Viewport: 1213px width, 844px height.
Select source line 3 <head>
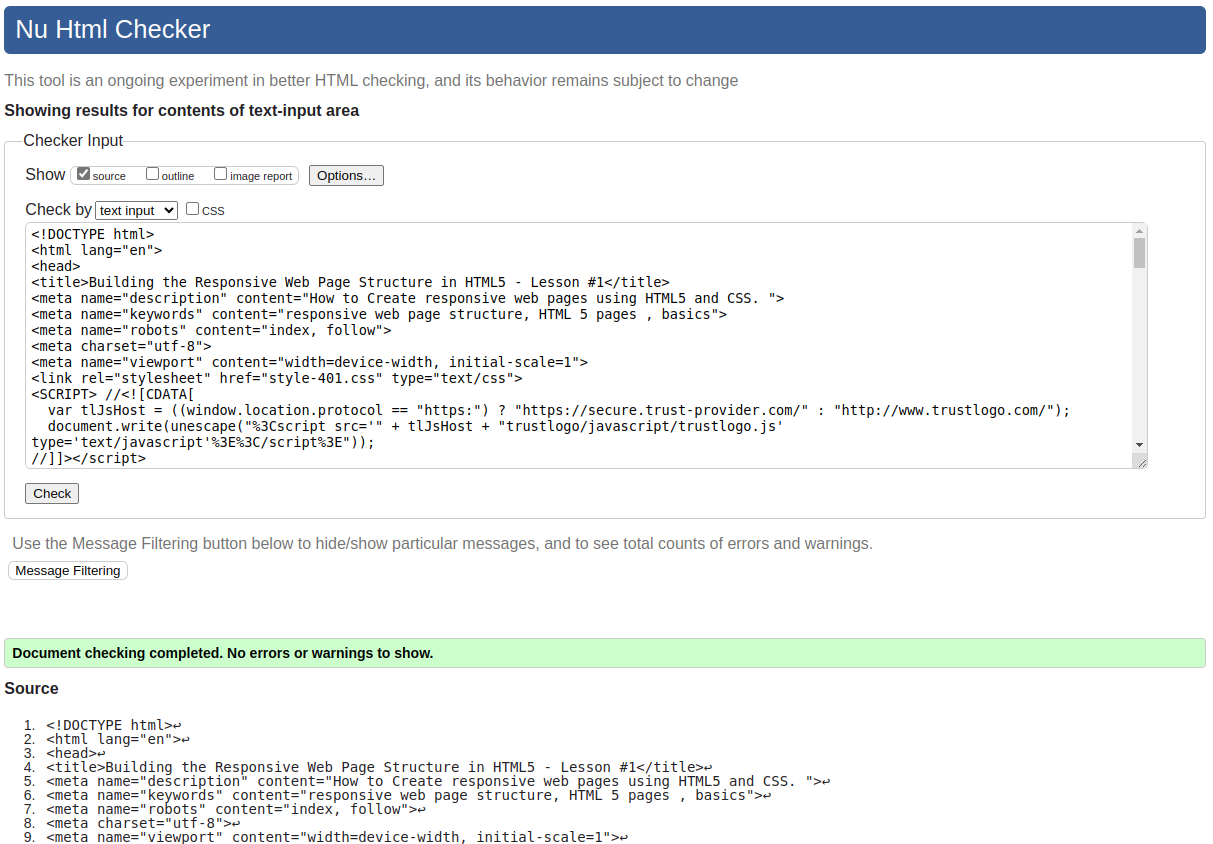point(75,753)
